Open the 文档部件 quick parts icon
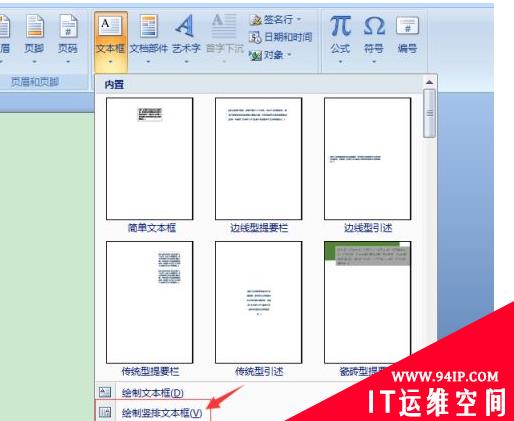The image size is (514, 421). click(x=149, y=26)
